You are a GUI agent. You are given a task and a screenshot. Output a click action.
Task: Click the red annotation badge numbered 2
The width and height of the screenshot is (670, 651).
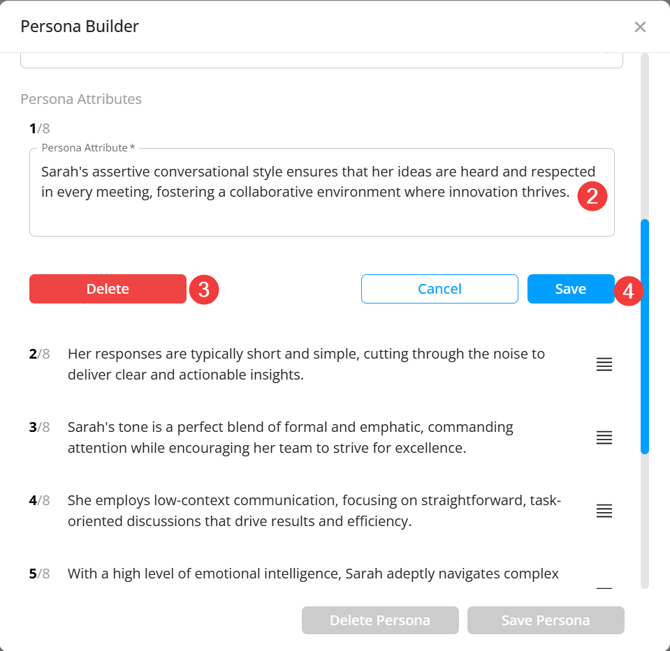[591, 196]
